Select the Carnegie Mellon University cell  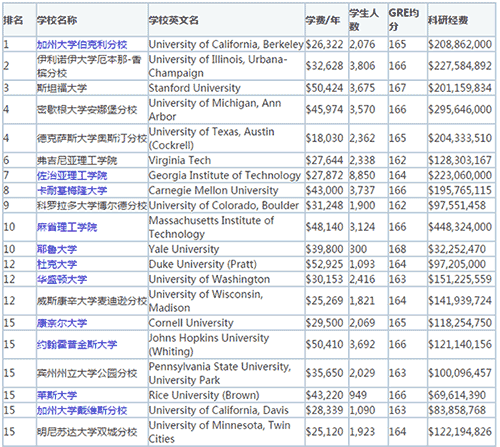tap(226, 190)
